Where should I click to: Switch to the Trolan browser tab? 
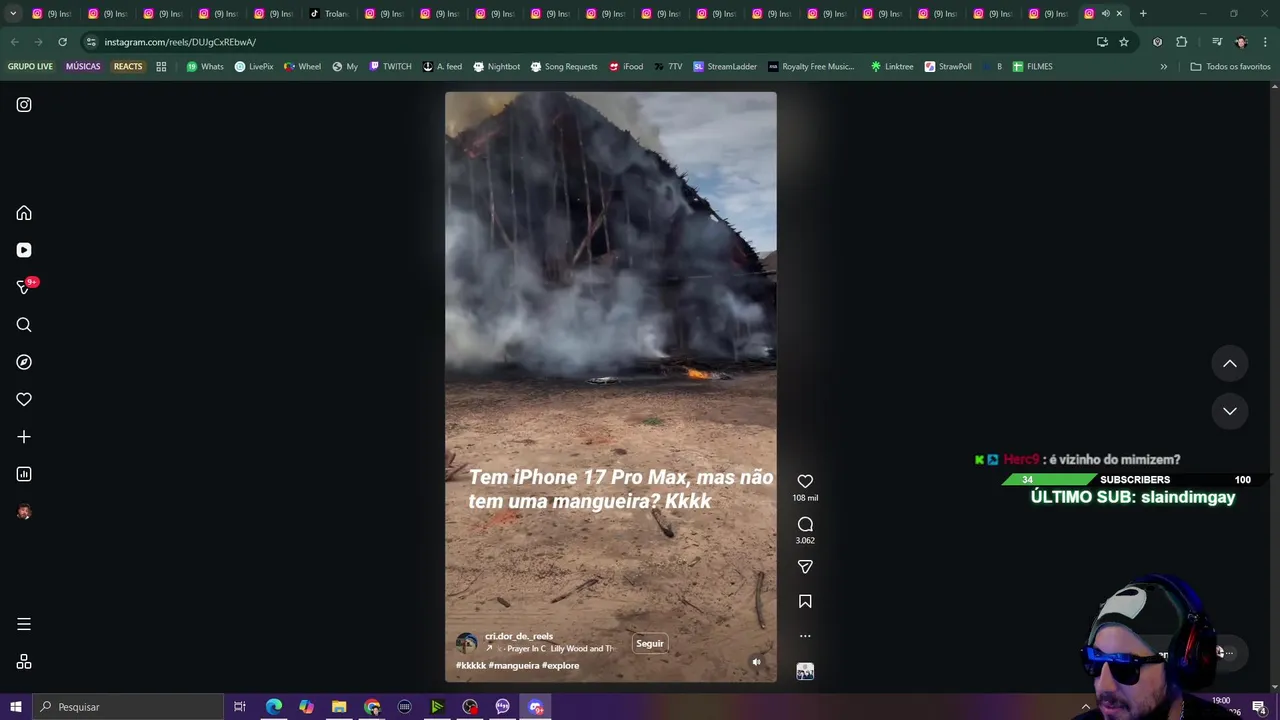(328, 14)
